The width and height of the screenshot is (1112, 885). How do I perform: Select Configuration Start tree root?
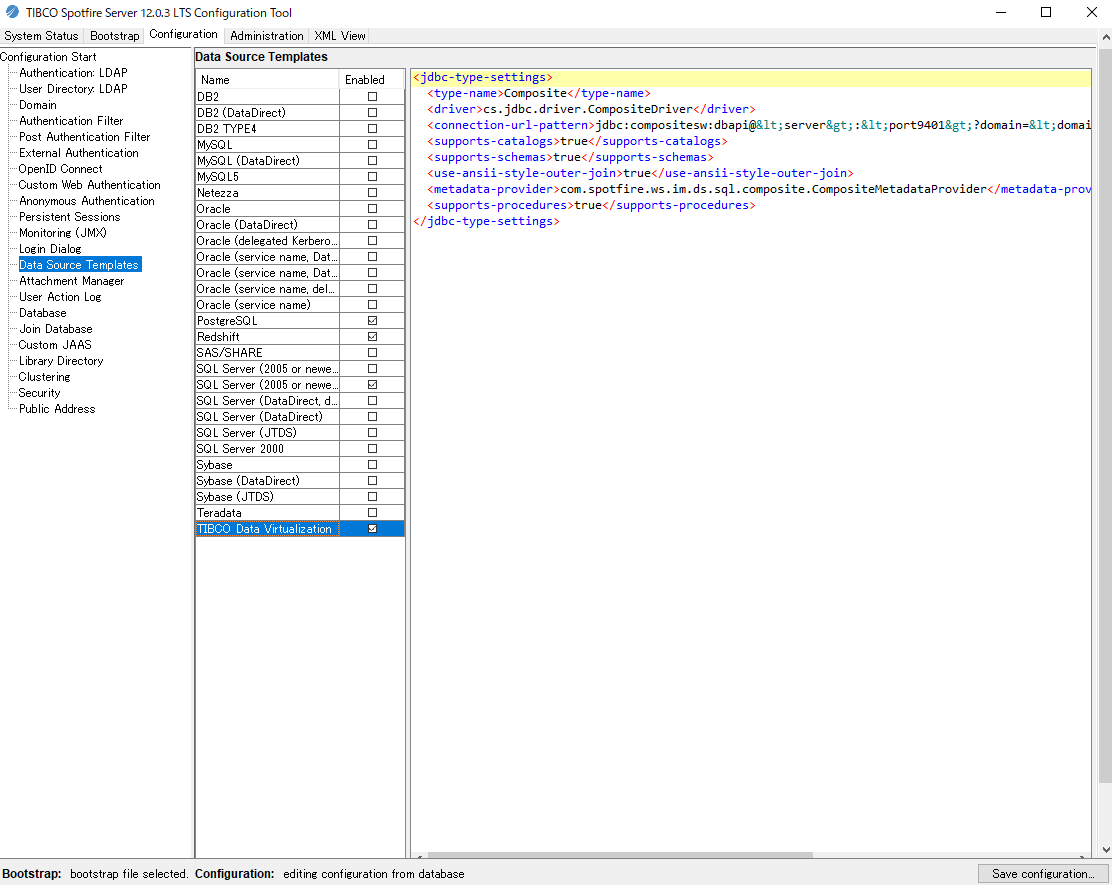48,57
